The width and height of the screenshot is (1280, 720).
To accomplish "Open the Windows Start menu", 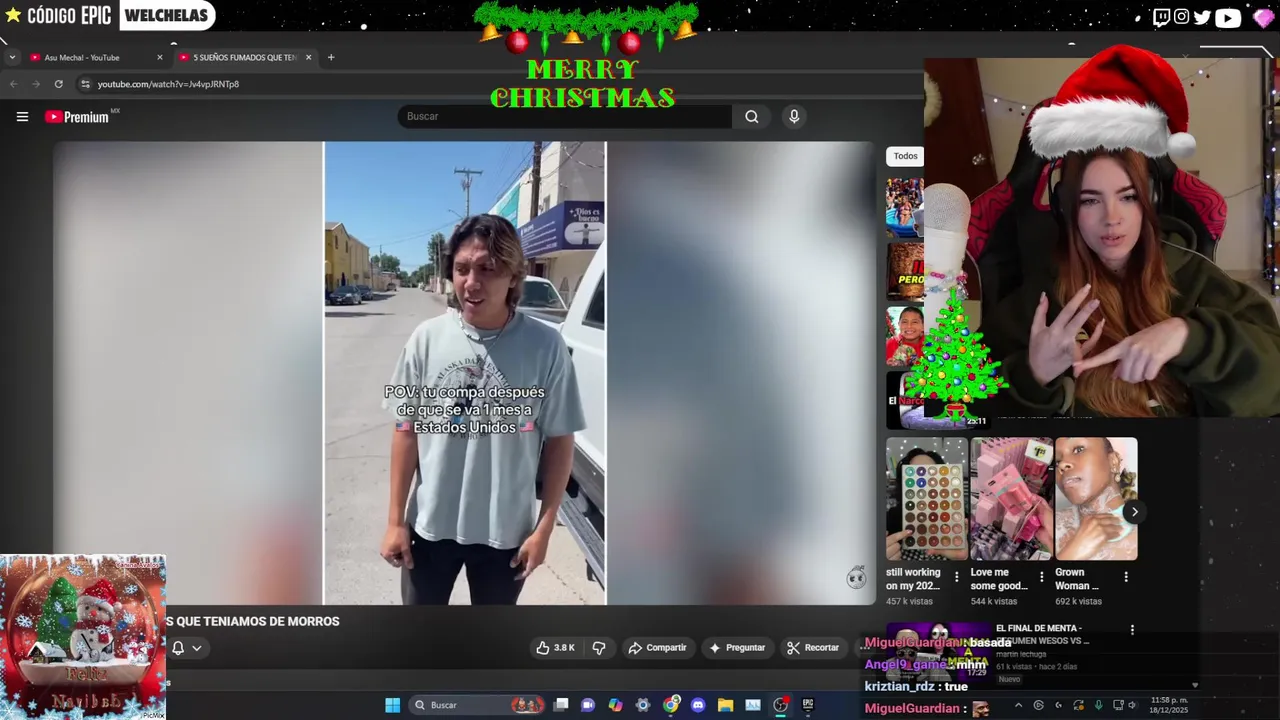I will click(393, 705).
